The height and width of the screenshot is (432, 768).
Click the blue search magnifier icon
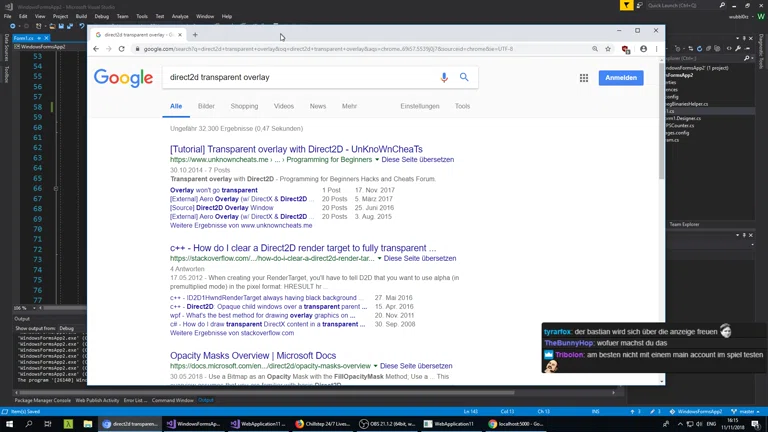point(464,77)
